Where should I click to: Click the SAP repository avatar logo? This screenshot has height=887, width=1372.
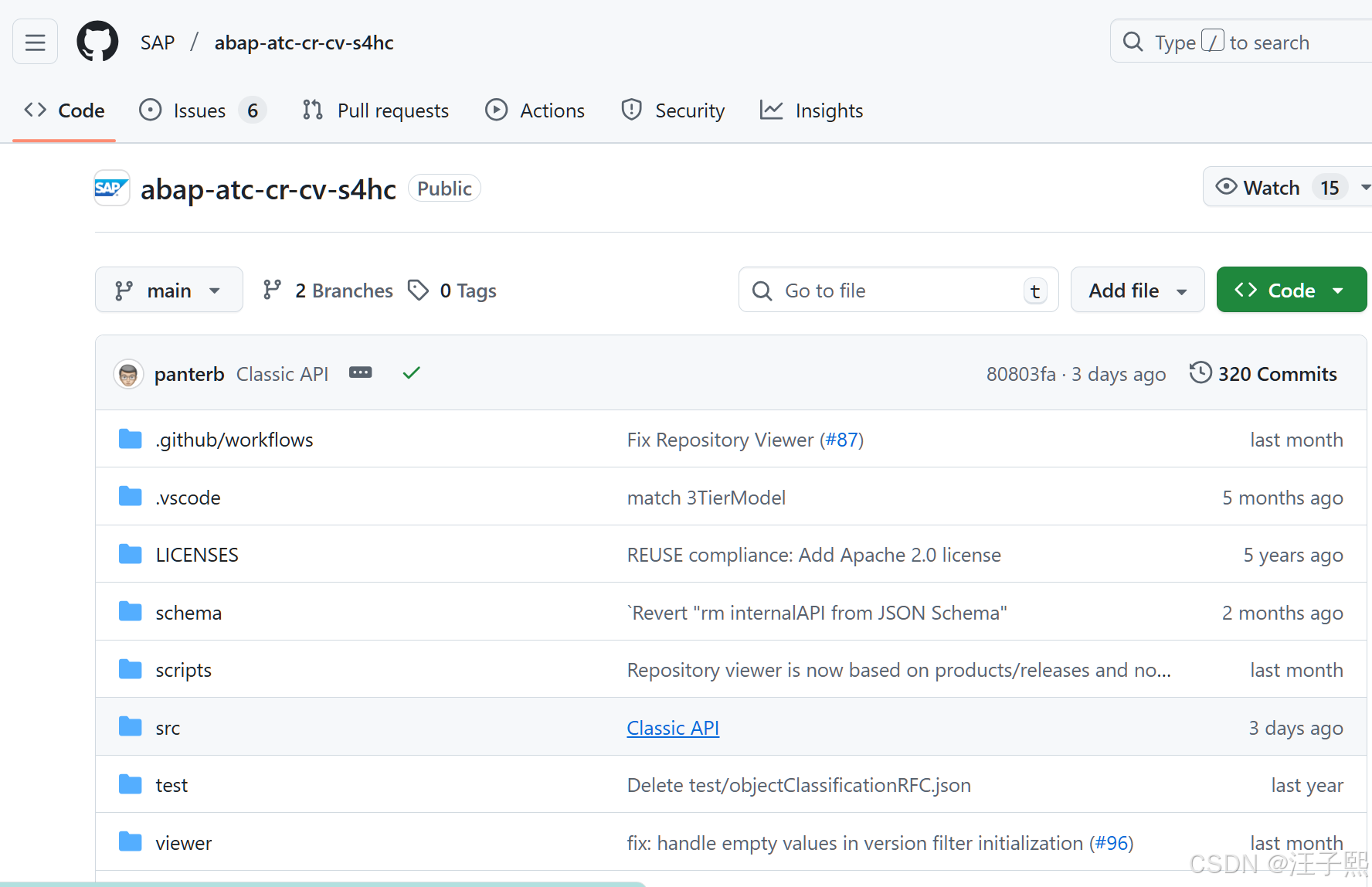111,188
